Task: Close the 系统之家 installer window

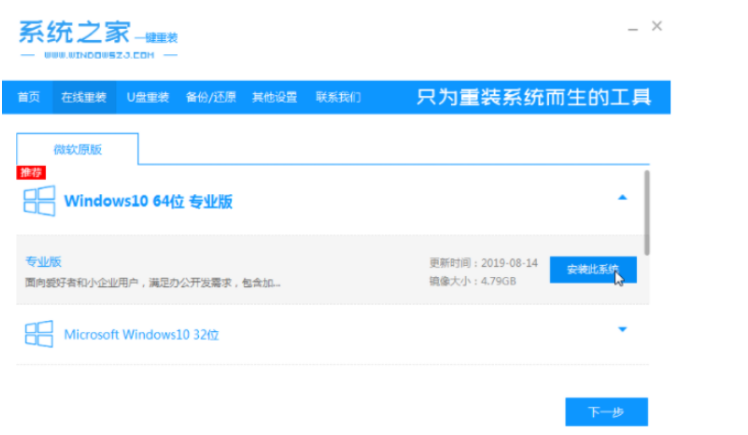Action: coord(657,26)
